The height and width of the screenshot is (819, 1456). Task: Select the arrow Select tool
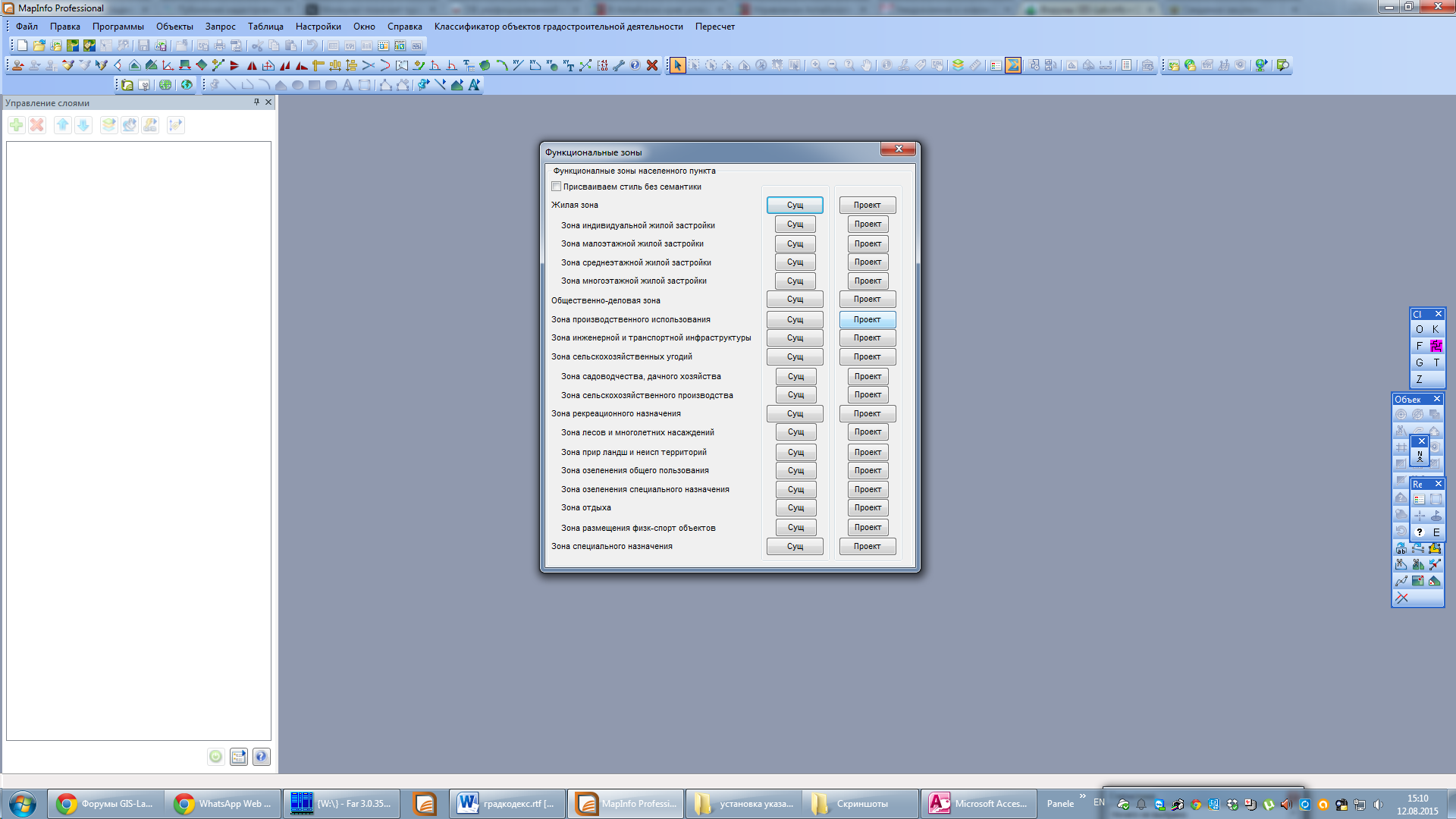pyautogui.click(x=677, y=66)
